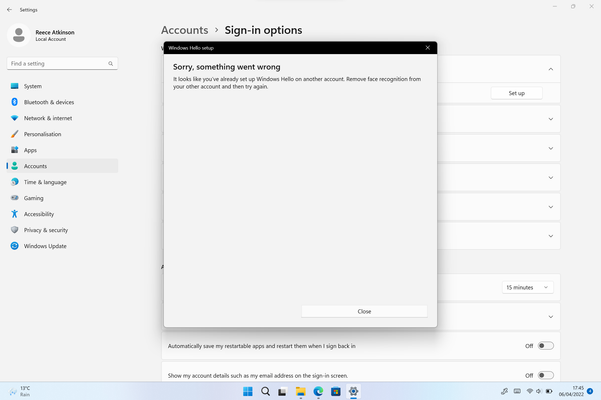Click the Windows Update sync icon

pyautogui.click(x=15, y=246)
